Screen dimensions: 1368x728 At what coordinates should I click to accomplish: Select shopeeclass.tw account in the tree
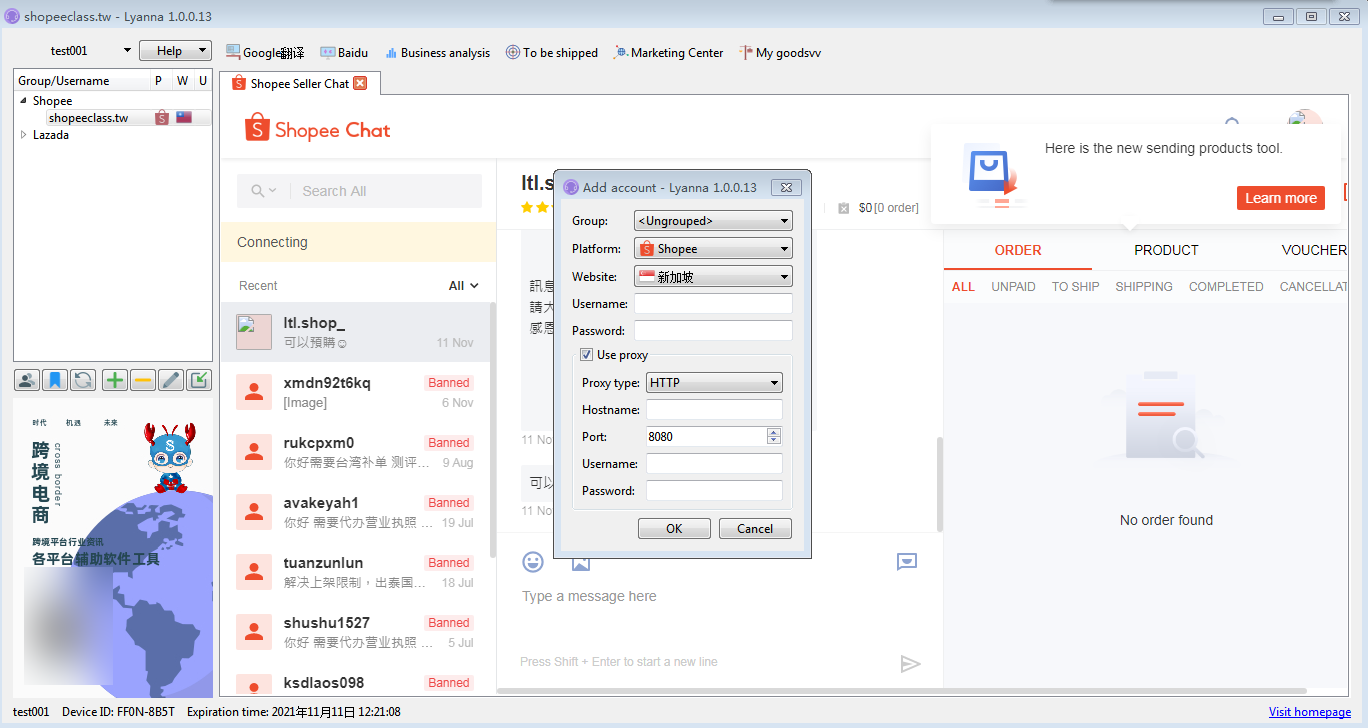[x=89, y=118]
